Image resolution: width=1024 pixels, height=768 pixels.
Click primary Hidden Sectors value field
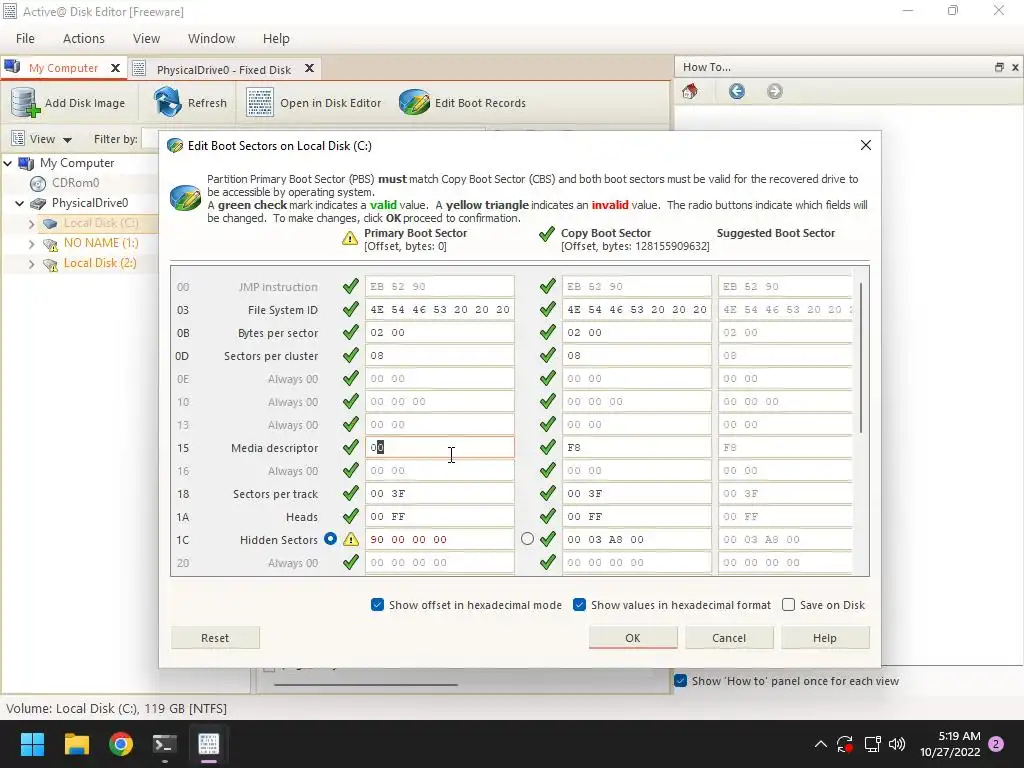[x=440, y=539]
